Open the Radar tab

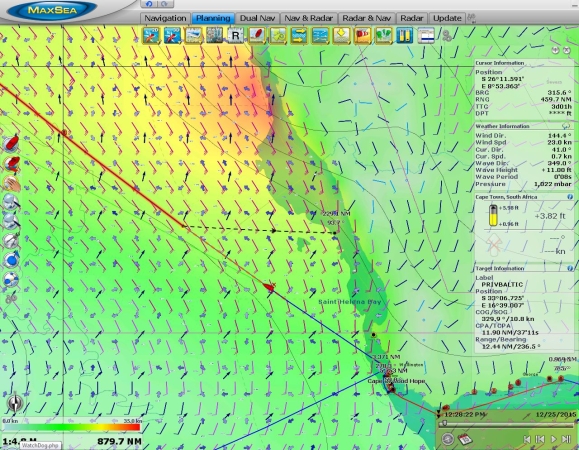[x=412, y=18]
